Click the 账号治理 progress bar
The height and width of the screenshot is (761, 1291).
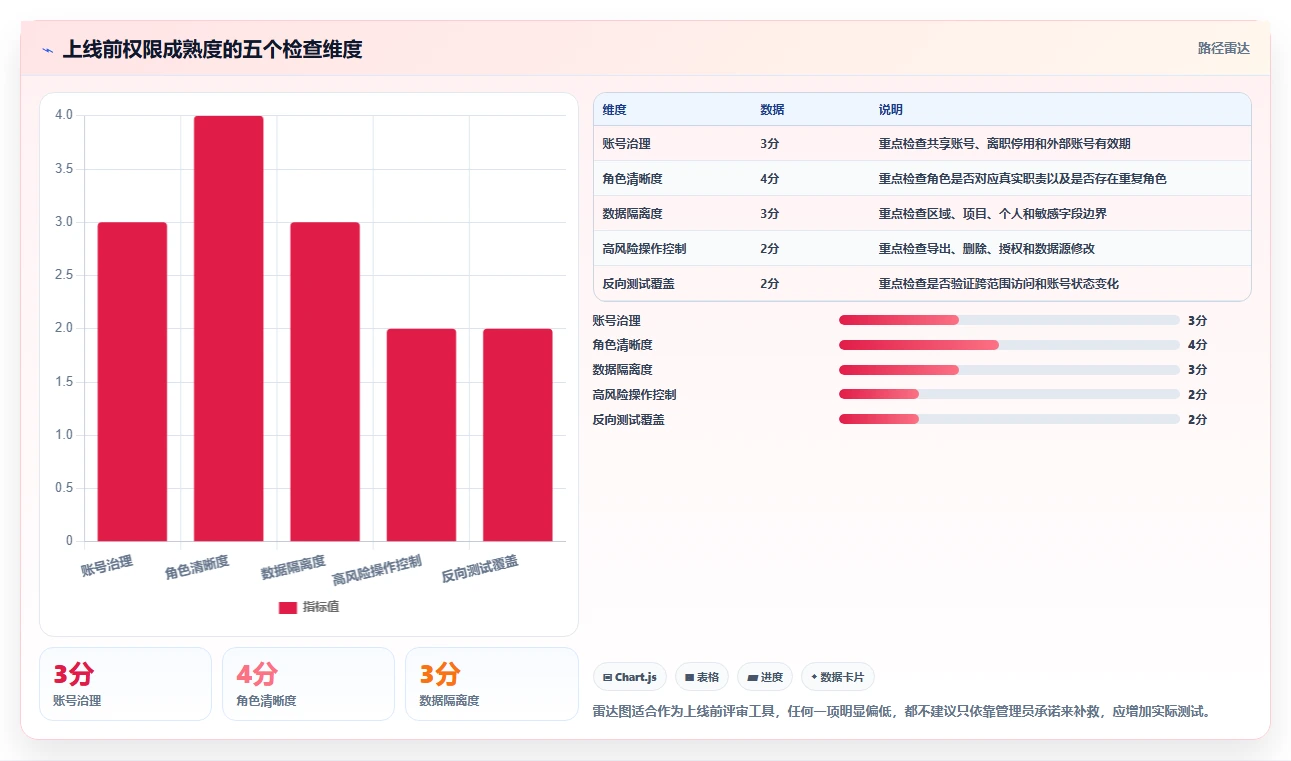point(1009,320)
